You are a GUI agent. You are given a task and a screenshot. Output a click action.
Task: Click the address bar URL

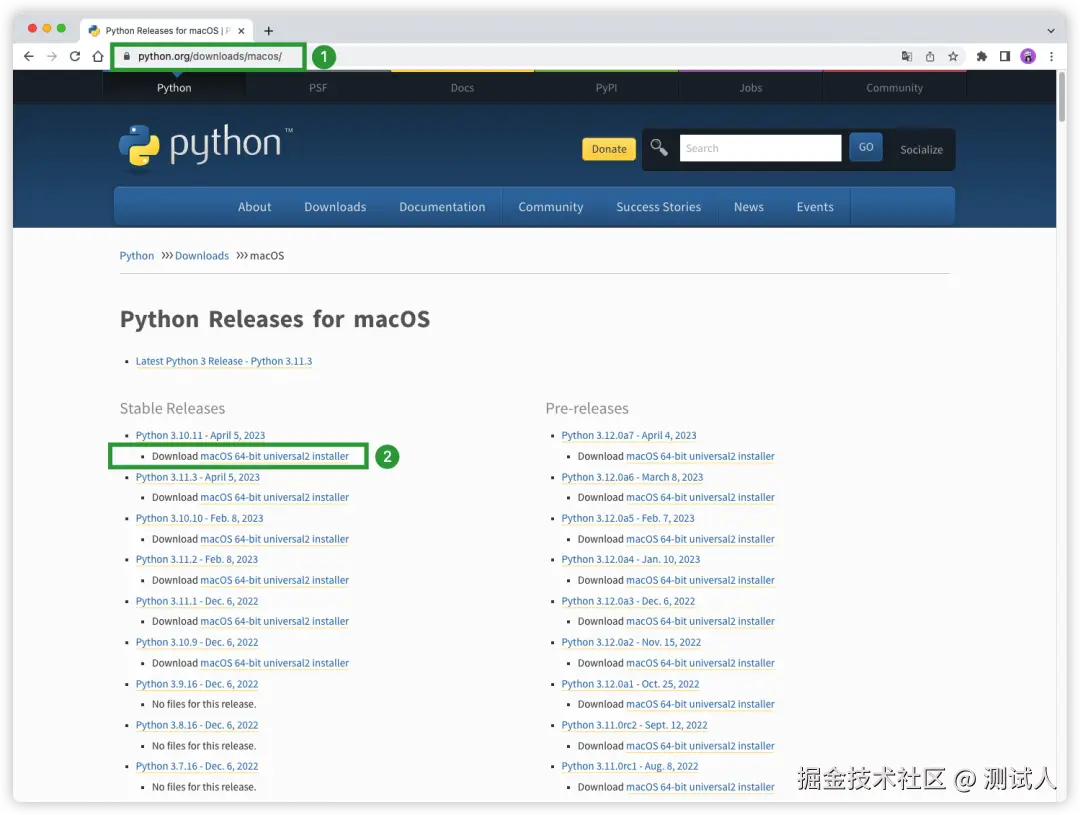[209, 56]
